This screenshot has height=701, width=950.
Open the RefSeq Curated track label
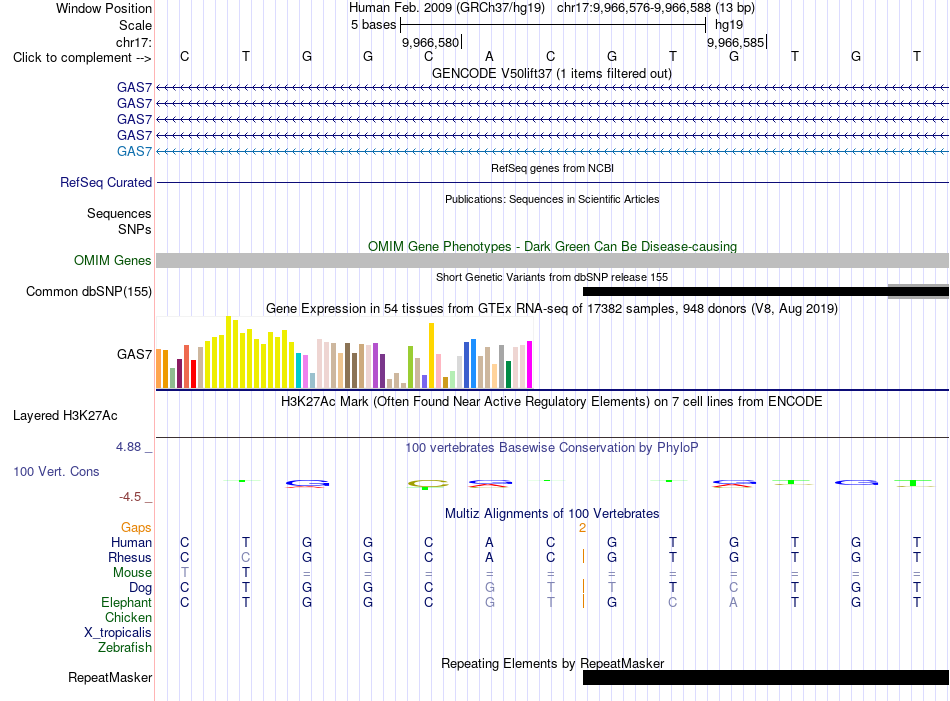point(106,182)
